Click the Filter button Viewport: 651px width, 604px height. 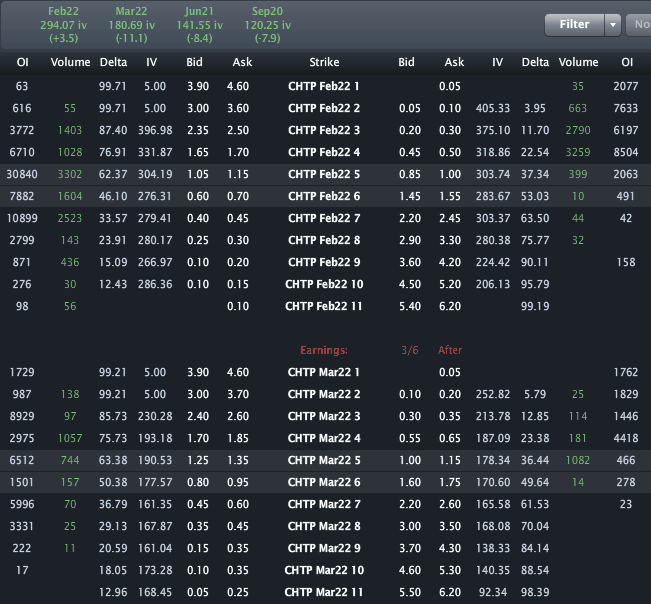[574, 25]
